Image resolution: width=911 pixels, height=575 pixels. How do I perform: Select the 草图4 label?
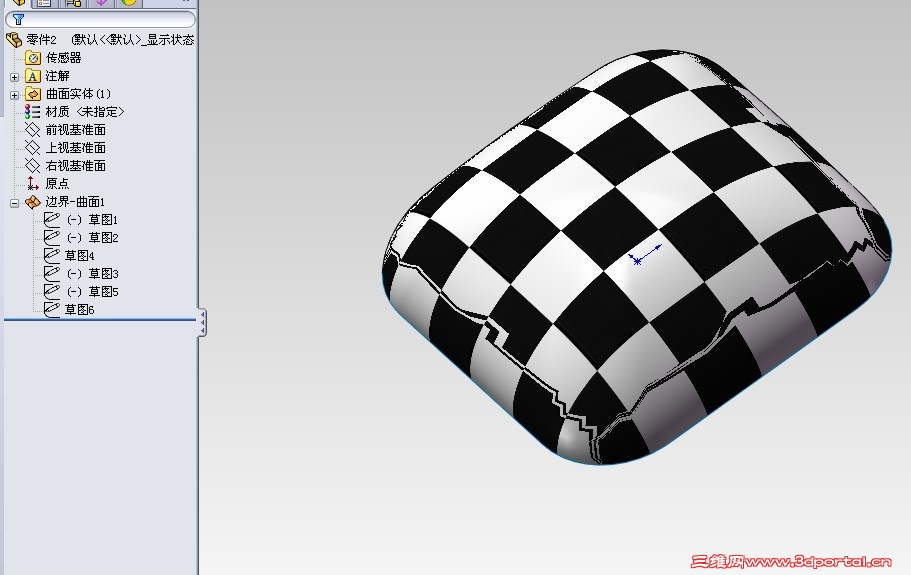point(80,256)
